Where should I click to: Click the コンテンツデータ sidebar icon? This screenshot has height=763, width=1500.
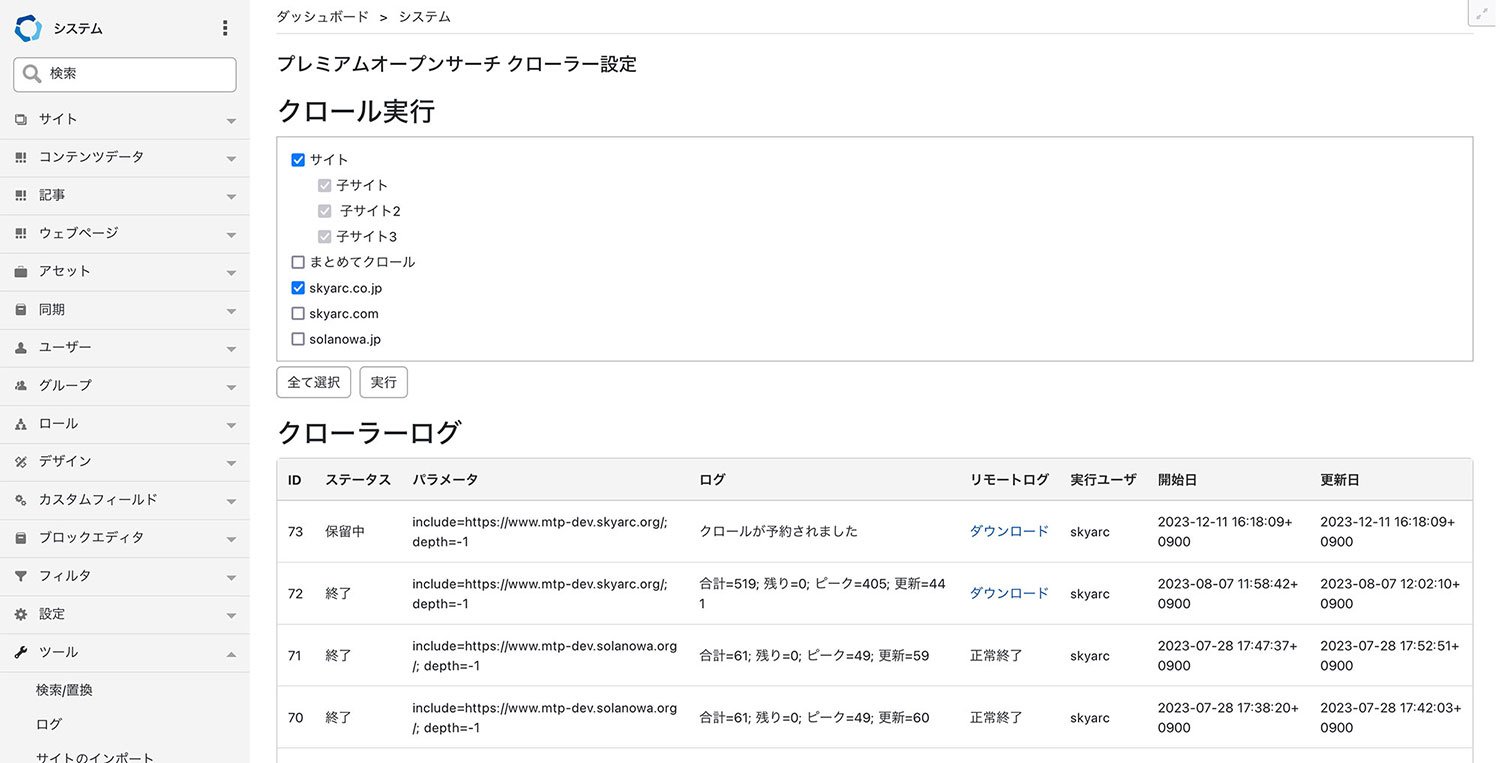tap(21, 157)
